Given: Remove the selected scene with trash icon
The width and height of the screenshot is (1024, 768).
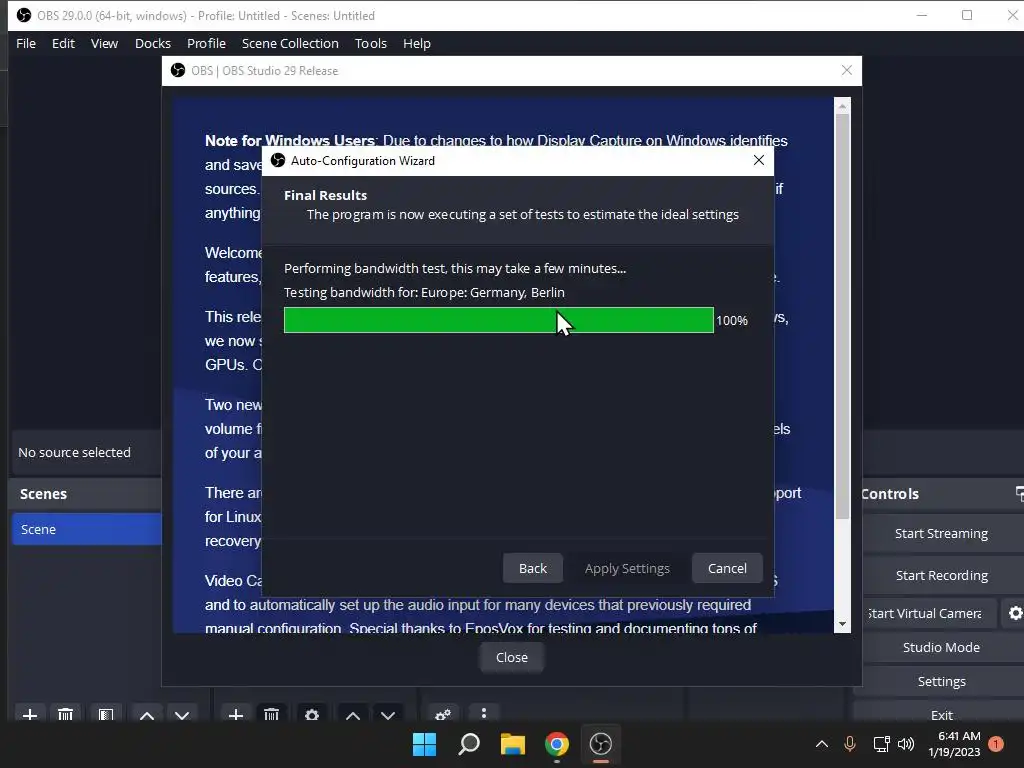Looking at the screenshot, I should 65,714.
